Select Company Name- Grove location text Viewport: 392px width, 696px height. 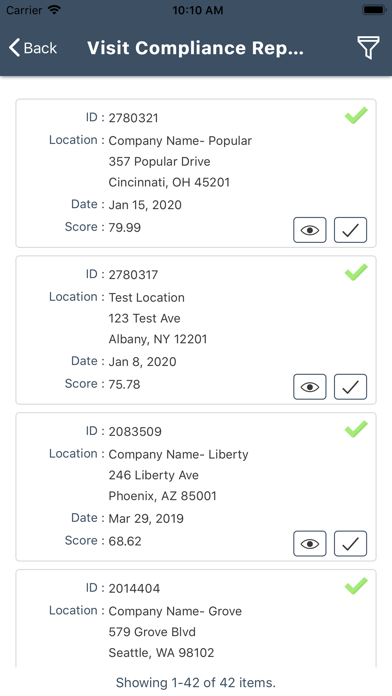click(175, 611)
